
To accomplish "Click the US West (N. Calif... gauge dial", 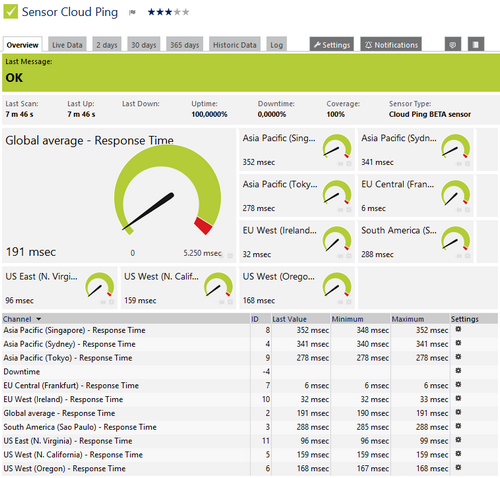I will point(218,285).
